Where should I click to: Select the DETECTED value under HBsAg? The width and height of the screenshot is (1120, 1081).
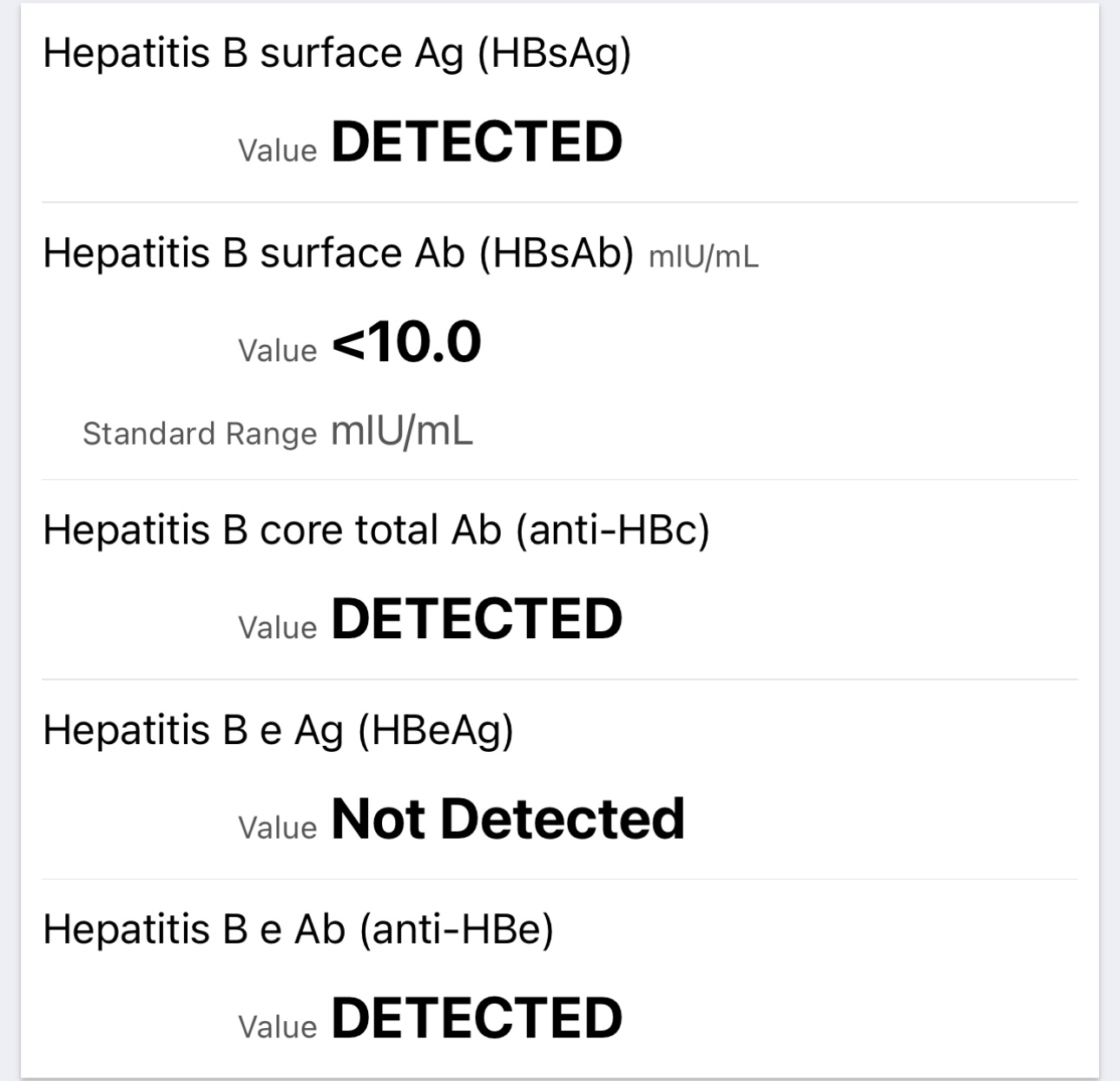[x=477, y=142]
